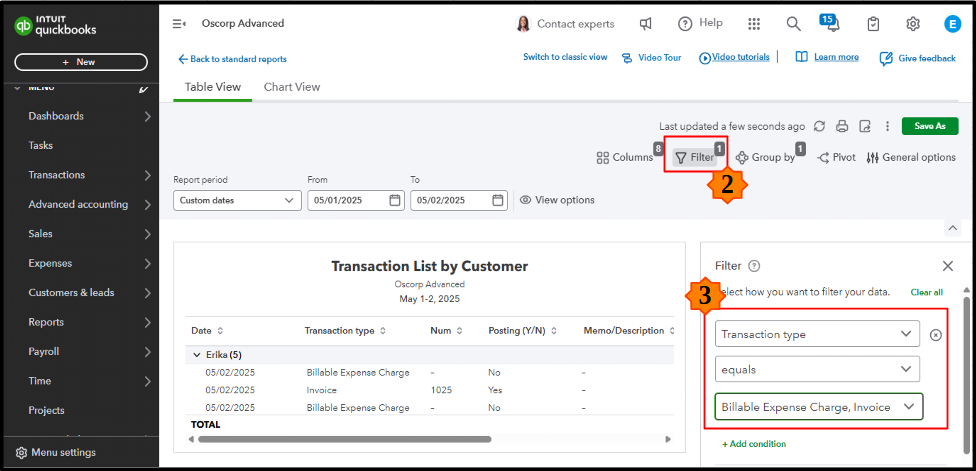Edit the menu with pencil icon
Image resolution: width=976 pixels, height=471 pixels.
[144, 88]
